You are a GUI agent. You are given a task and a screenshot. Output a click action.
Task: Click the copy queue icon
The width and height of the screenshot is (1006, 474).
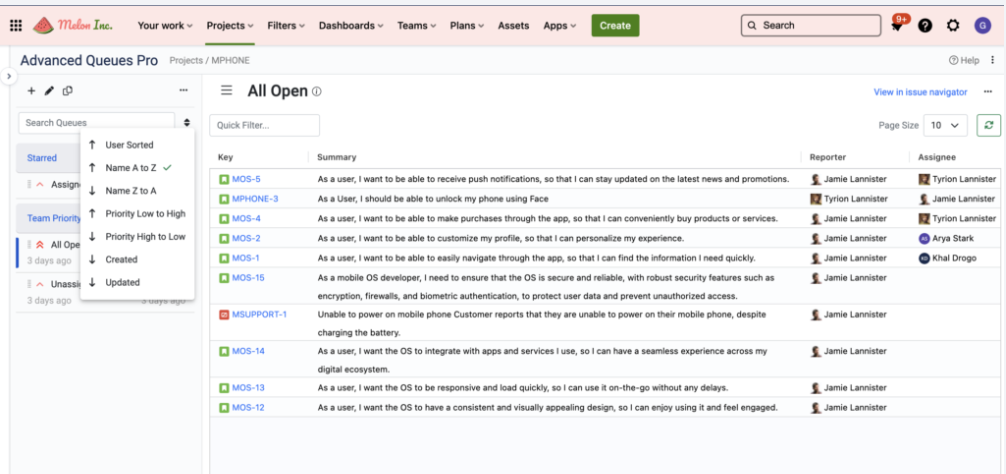[x=68, y=91]
